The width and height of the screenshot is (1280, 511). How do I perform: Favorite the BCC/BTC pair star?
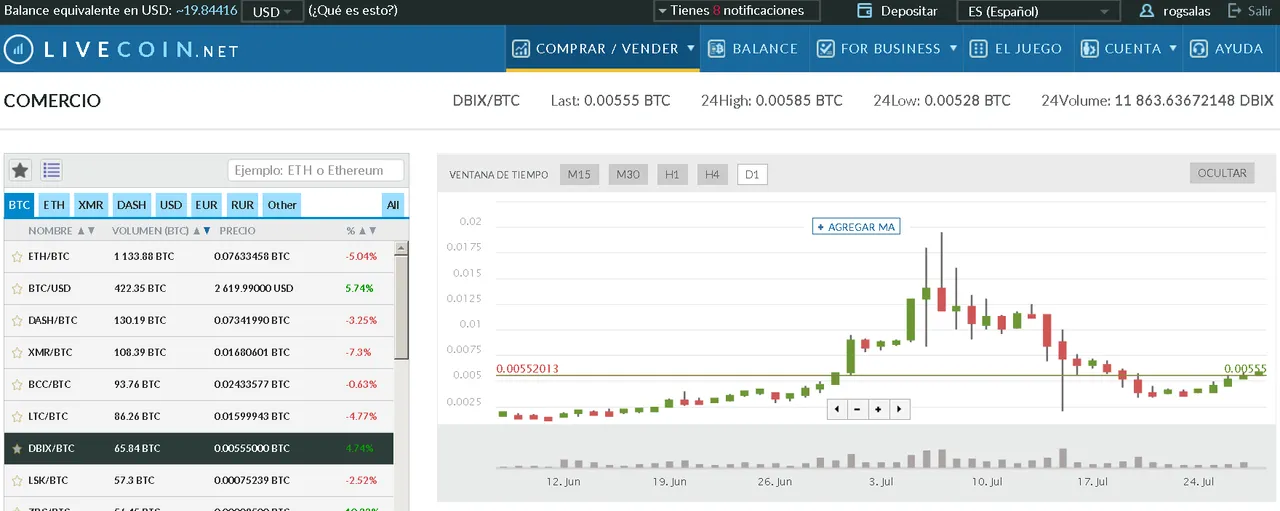pos(16,385)
